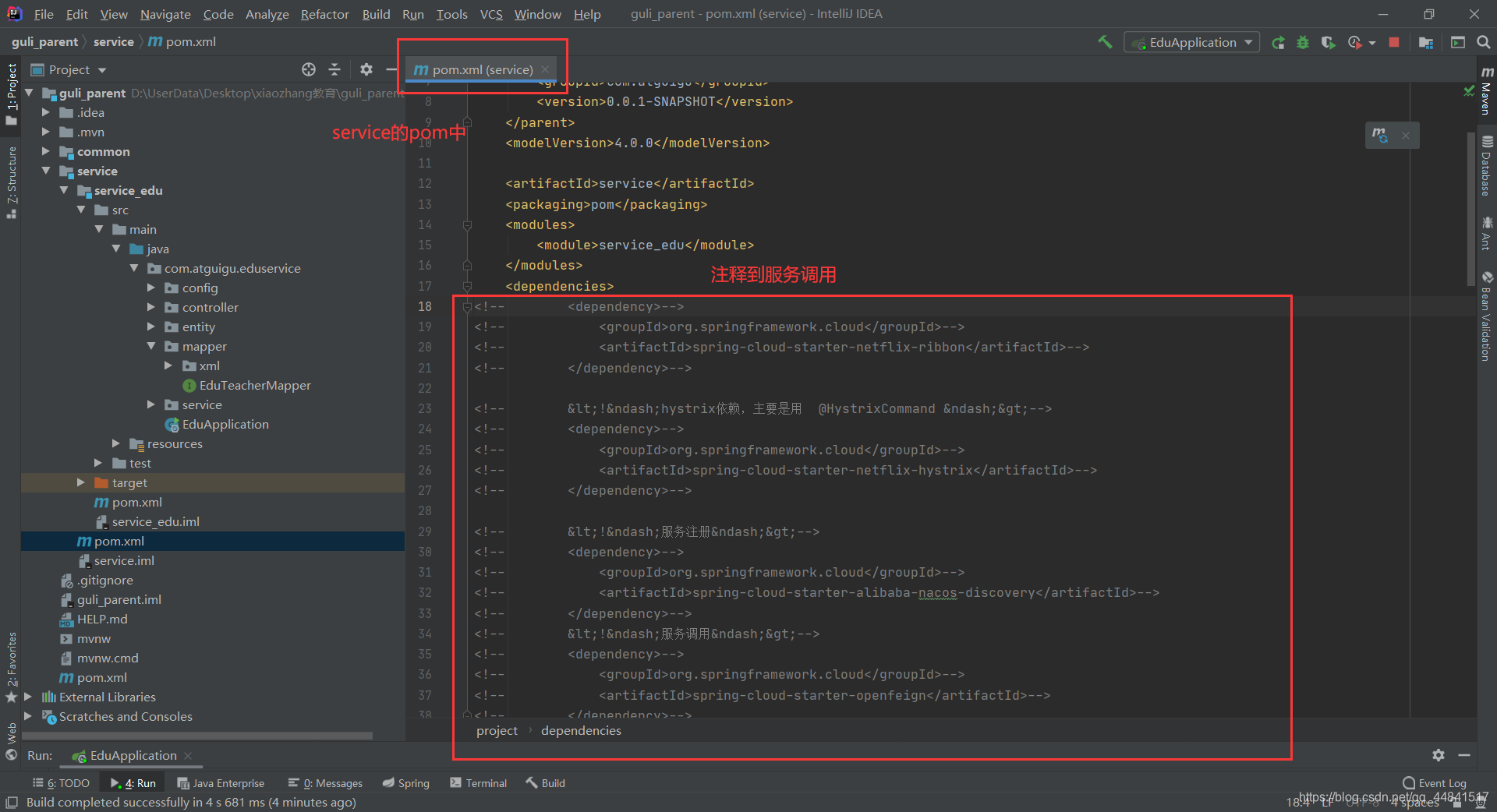Expand the common module folder
Viewport: 1497px width, 812px height.
47,151
